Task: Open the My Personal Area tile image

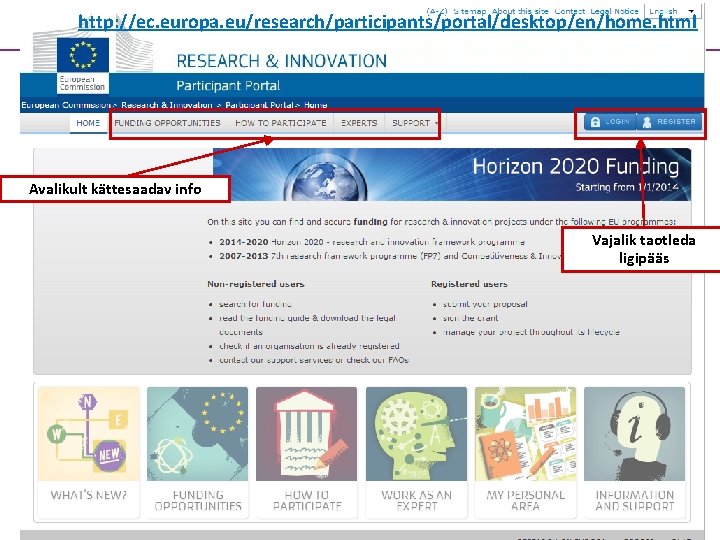Action: pos(525,433)
